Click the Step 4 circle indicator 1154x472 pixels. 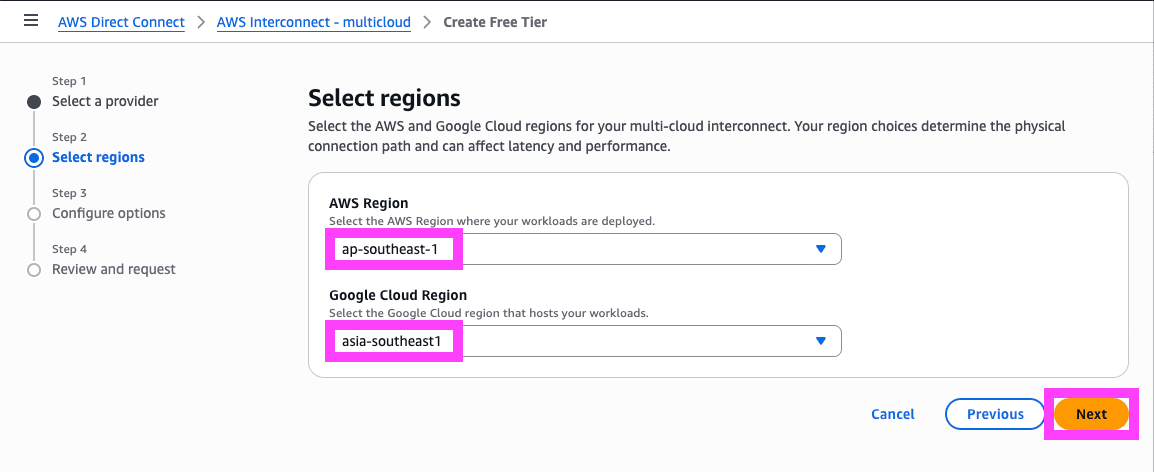34,270
